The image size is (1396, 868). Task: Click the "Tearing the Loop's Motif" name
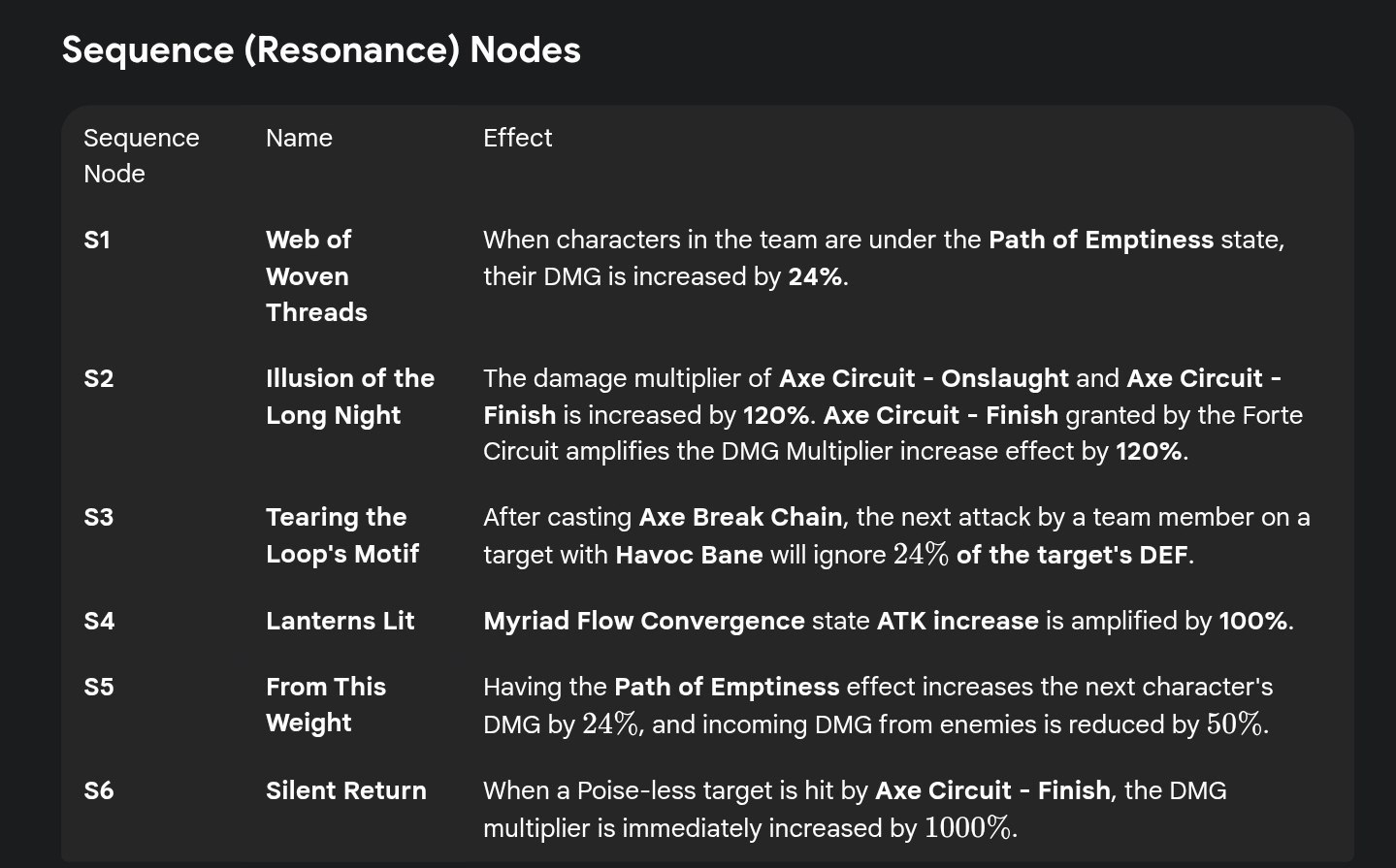click(341, 535)
